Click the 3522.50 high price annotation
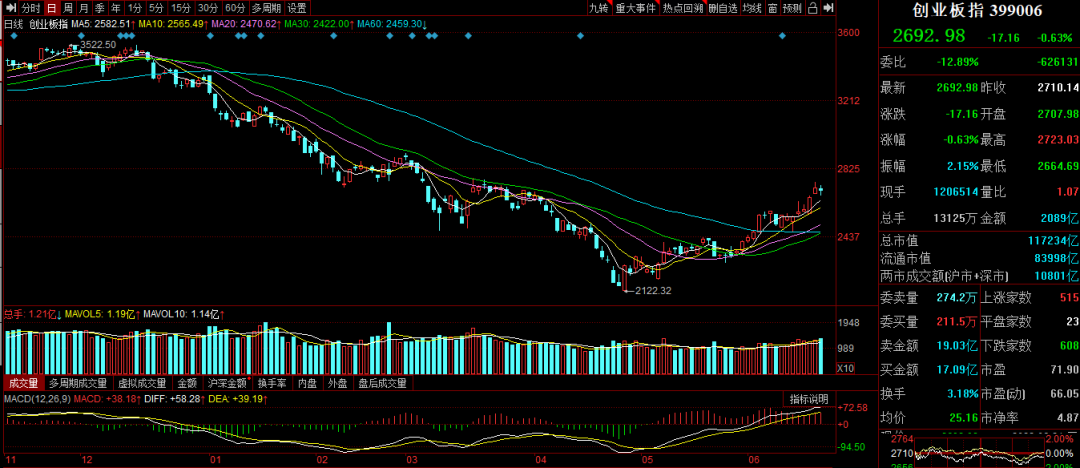Screen dimensions: 1080x468 98,44
